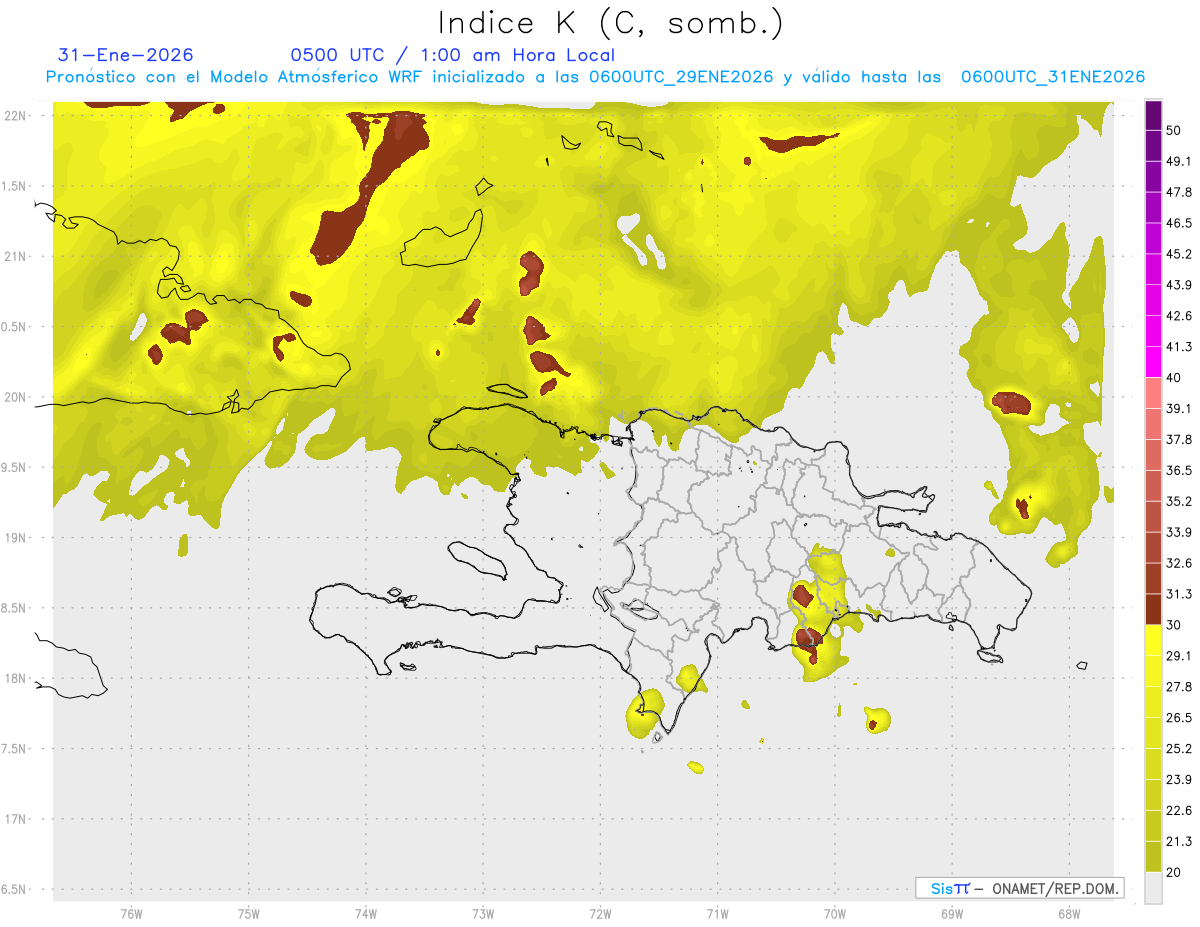Click the legend value "45.2"
Image resolution: width=1200 pixels, height=927 pixels.
click(1179, 254)
